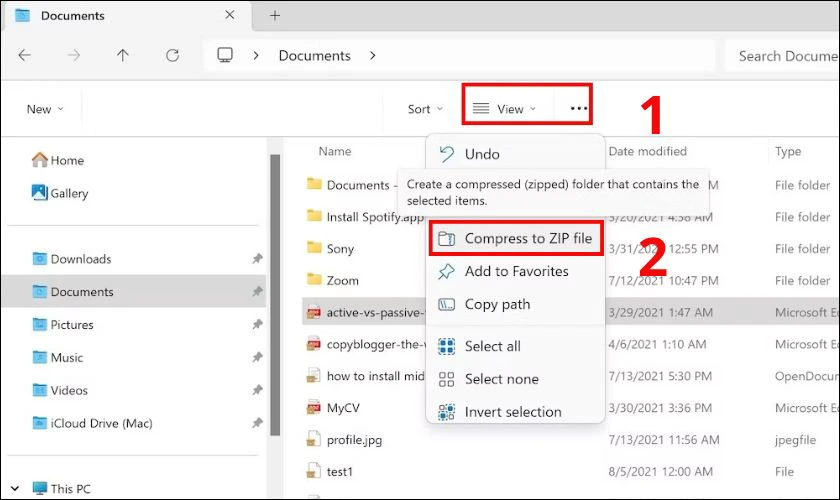This screenshot has width=840, height=500.
Task: Select the Zoom folder icon
Action: [314, 279]
